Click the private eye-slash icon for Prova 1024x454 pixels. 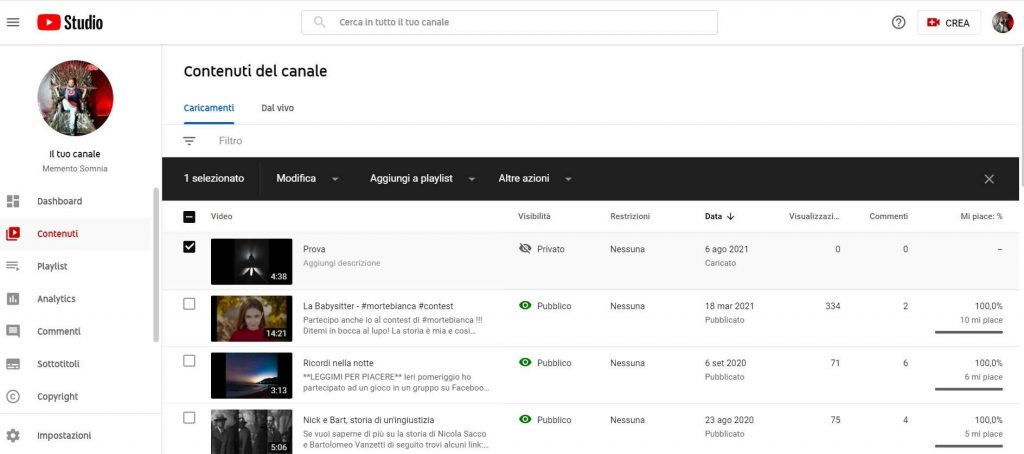point(525,249)
